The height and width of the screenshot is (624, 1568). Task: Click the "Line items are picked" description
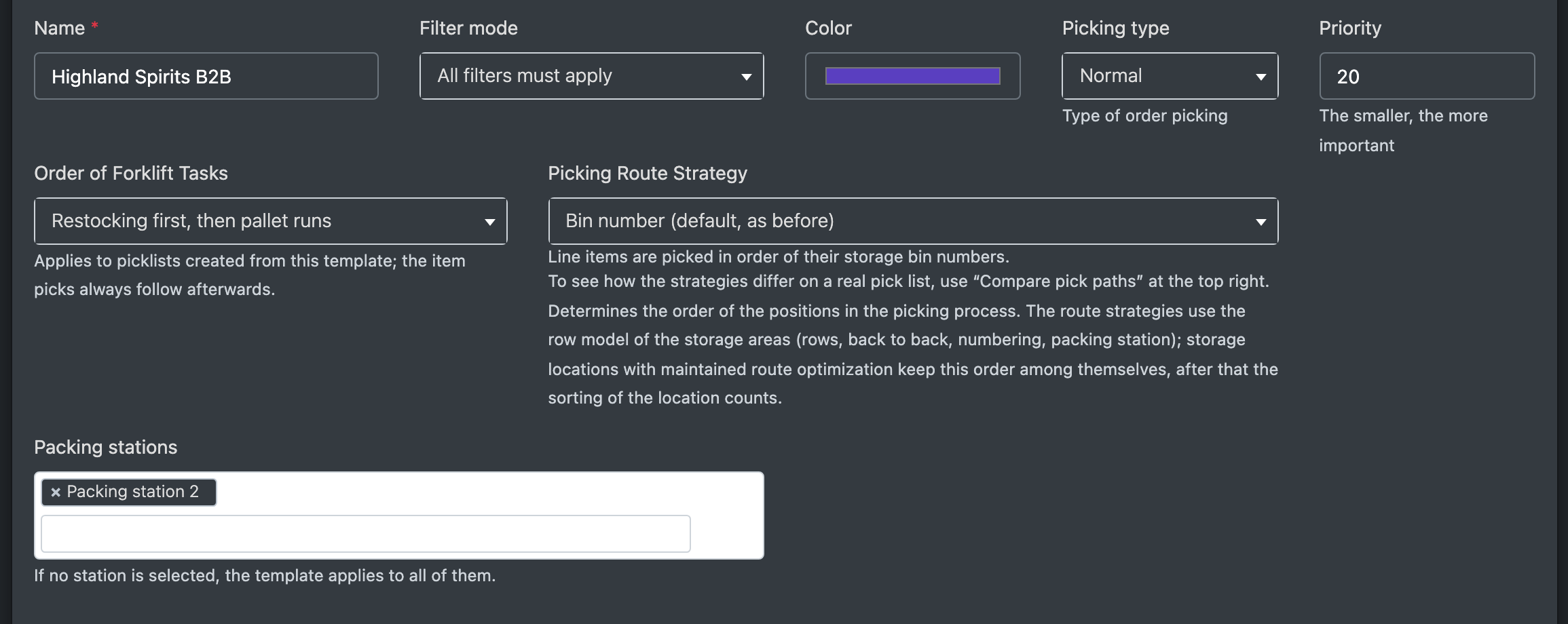coord(779,257)
